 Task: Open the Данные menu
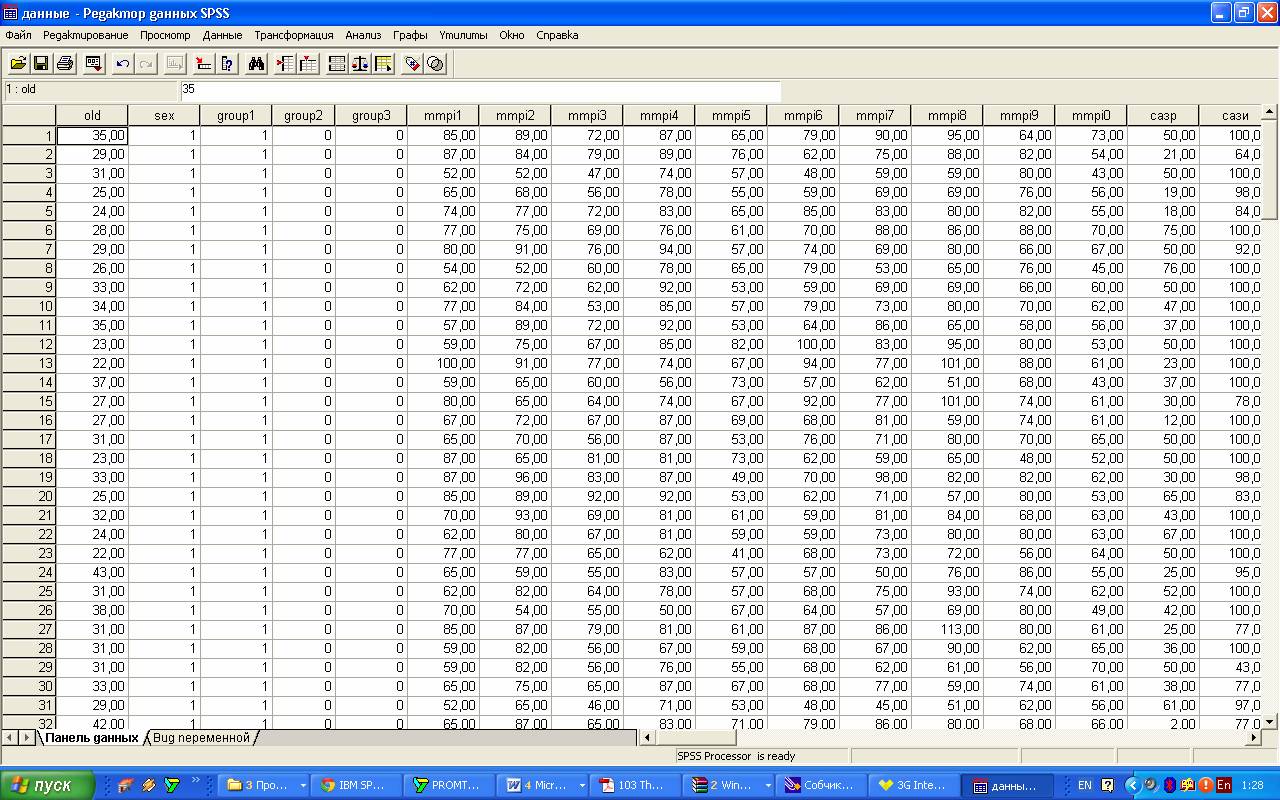tap(222, 35)
